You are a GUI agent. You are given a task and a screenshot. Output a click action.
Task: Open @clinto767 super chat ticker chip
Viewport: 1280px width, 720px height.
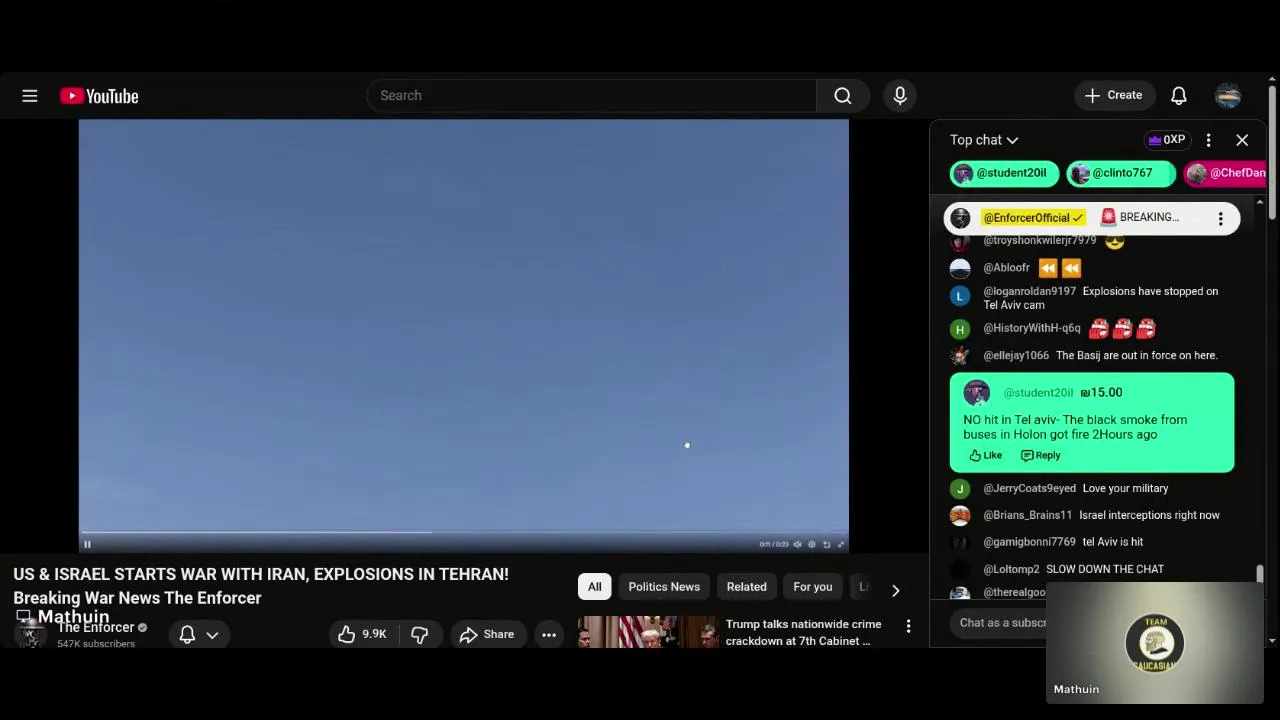1120,173
